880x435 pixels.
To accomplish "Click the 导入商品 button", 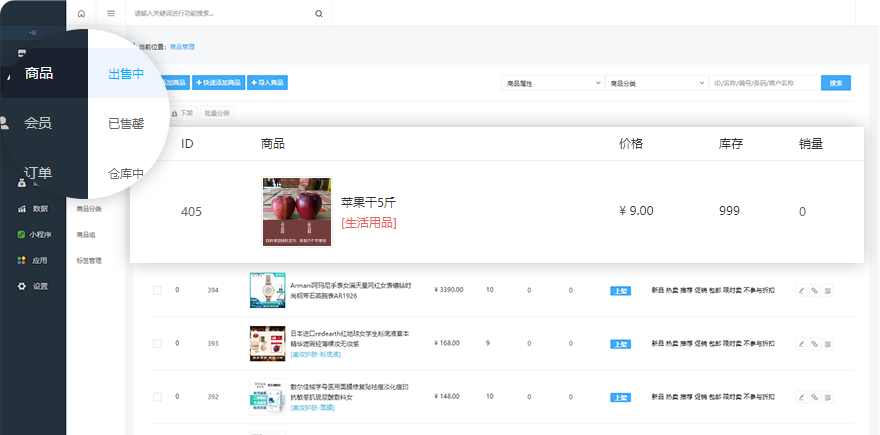I will coord(268,83).
